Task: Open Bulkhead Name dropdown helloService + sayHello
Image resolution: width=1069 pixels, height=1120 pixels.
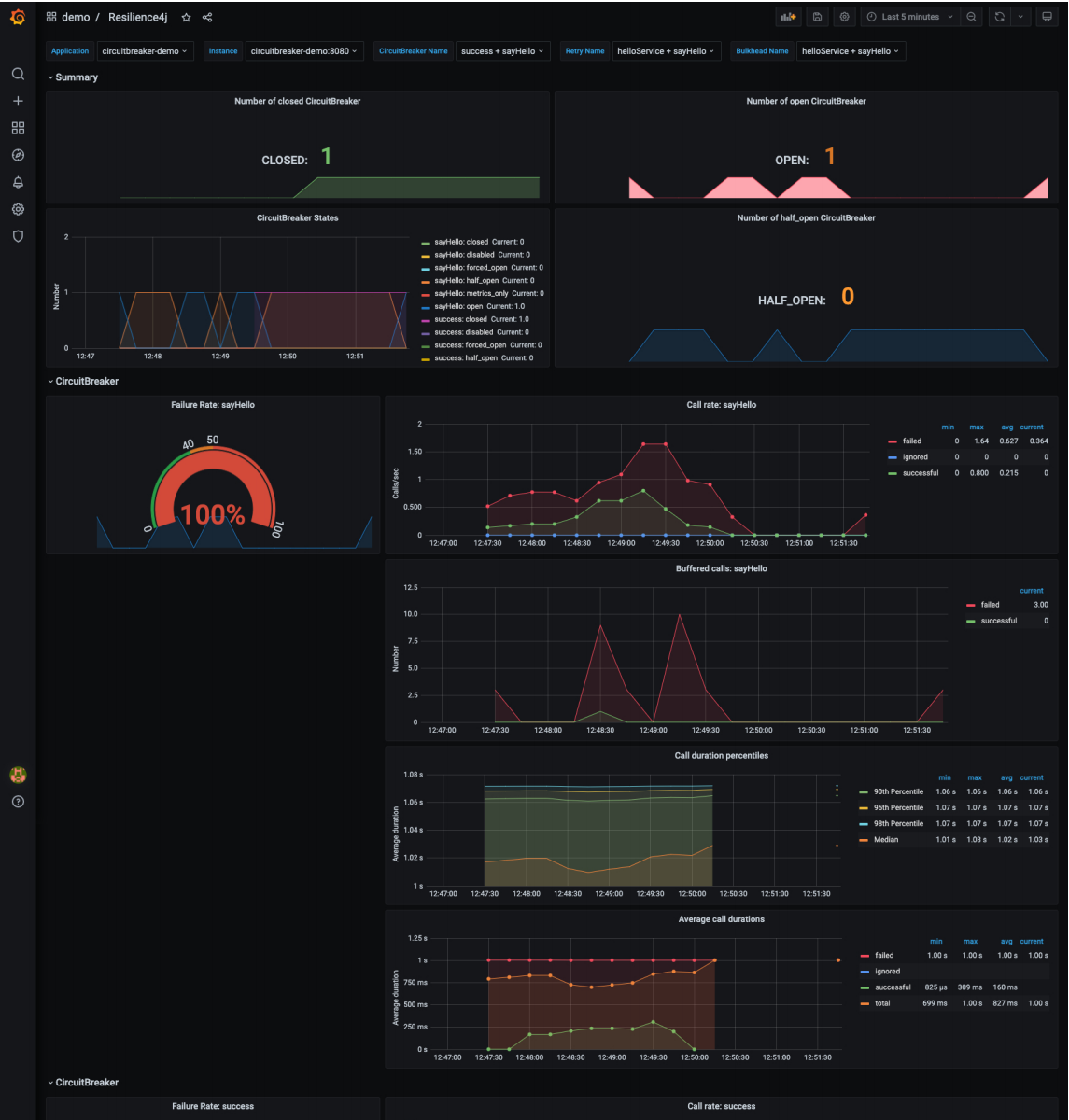Action: (x=851, y=51)
